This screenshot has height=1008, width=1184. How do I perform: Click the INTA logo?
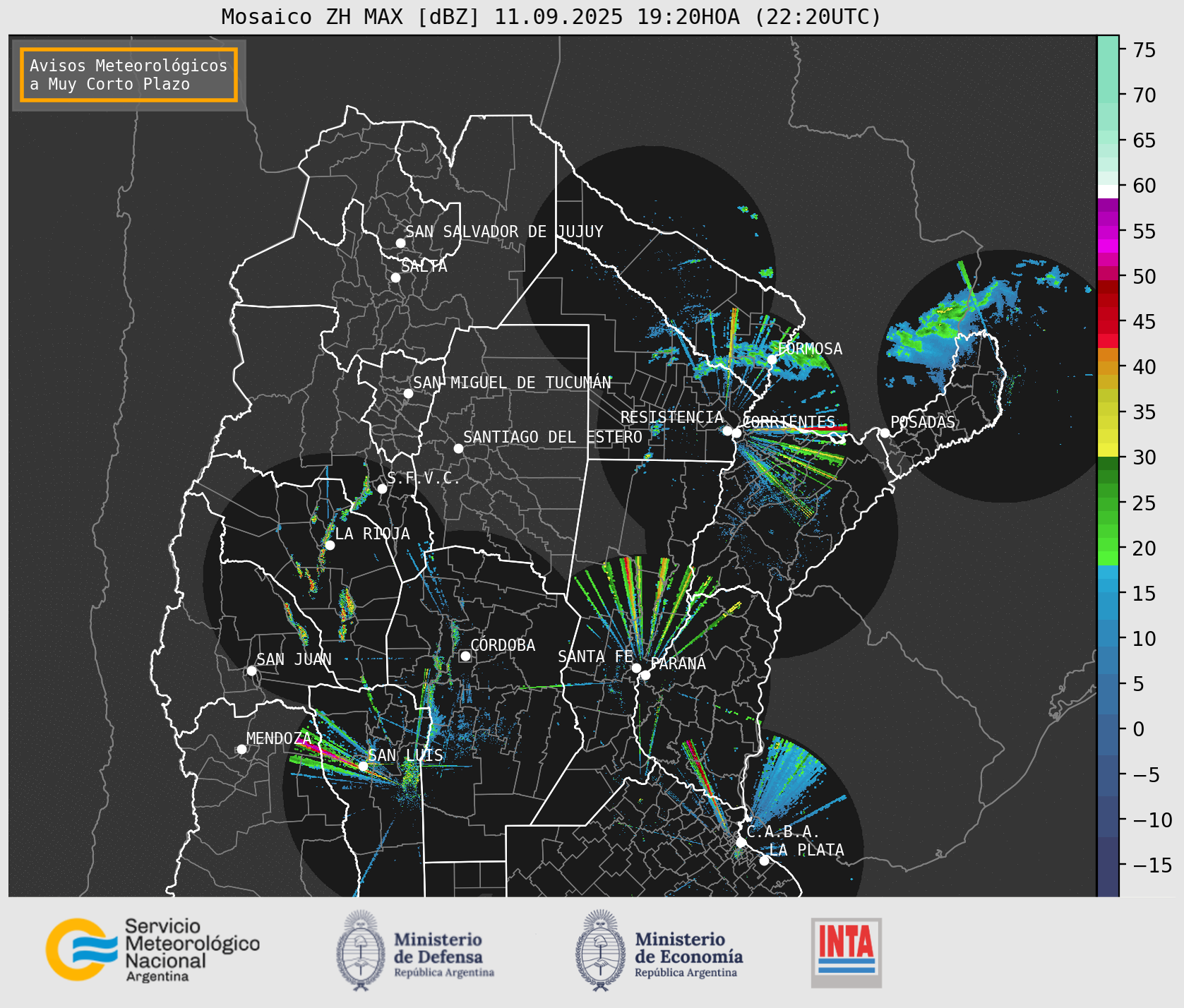click(847, 952)
